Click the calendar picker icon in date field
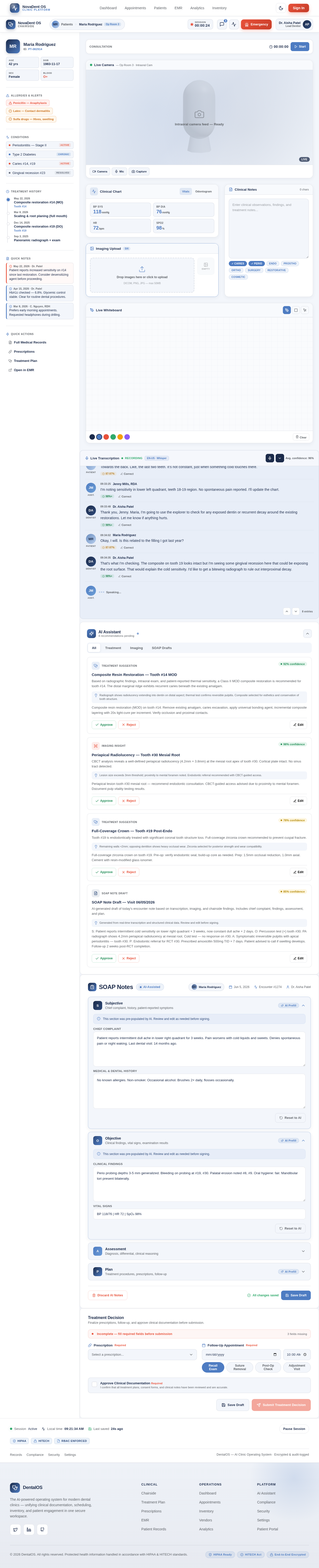The height and width of the screenshot is (1568, 319). tap(275, 1354)
